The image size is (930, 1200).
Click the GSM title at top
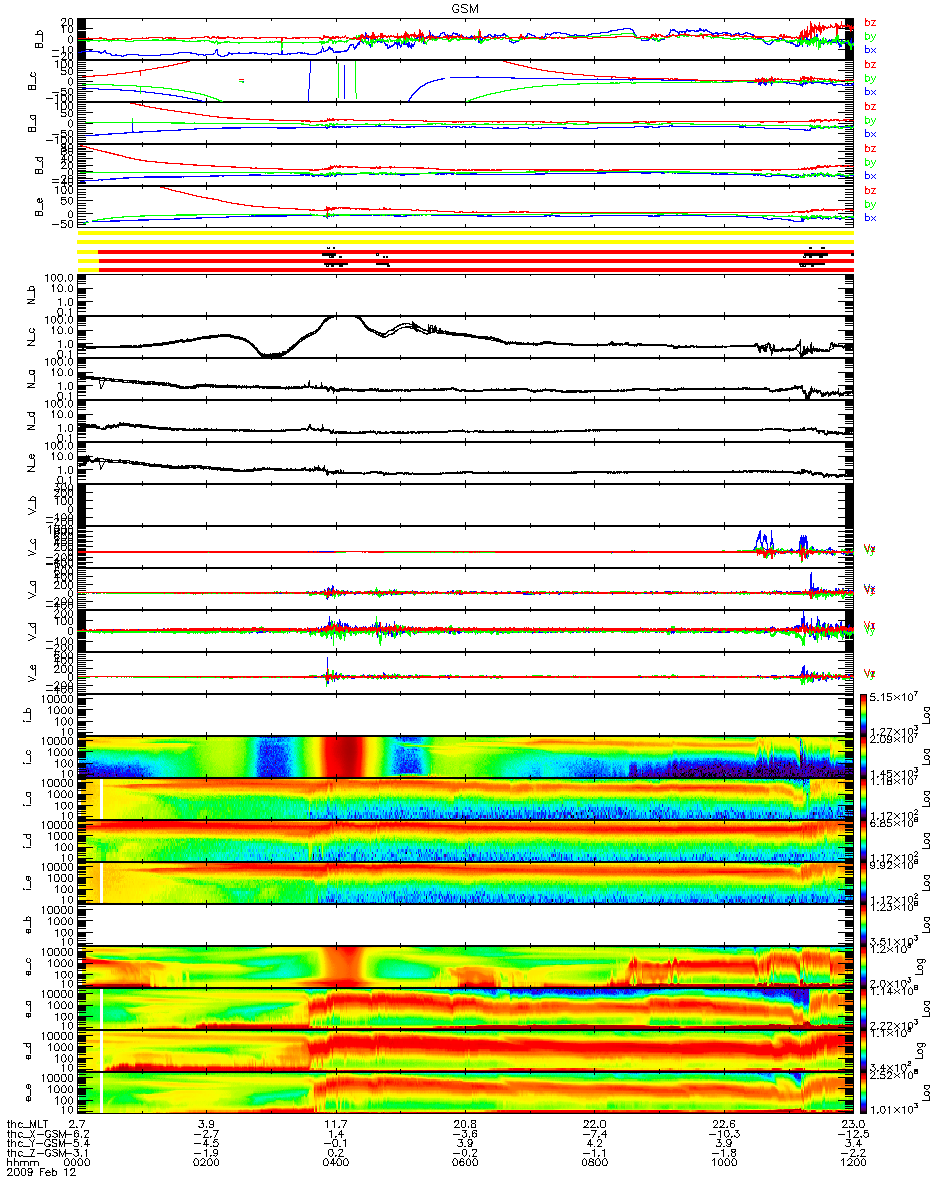(465, 7)
